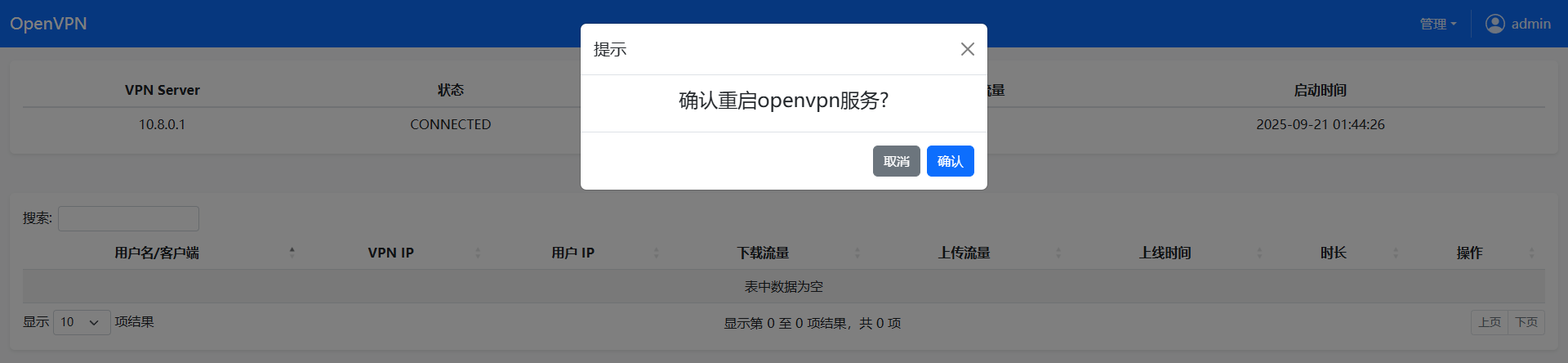Click the admin user avatar icon
1568x363 pixels.
click(x=1494, y=24)
